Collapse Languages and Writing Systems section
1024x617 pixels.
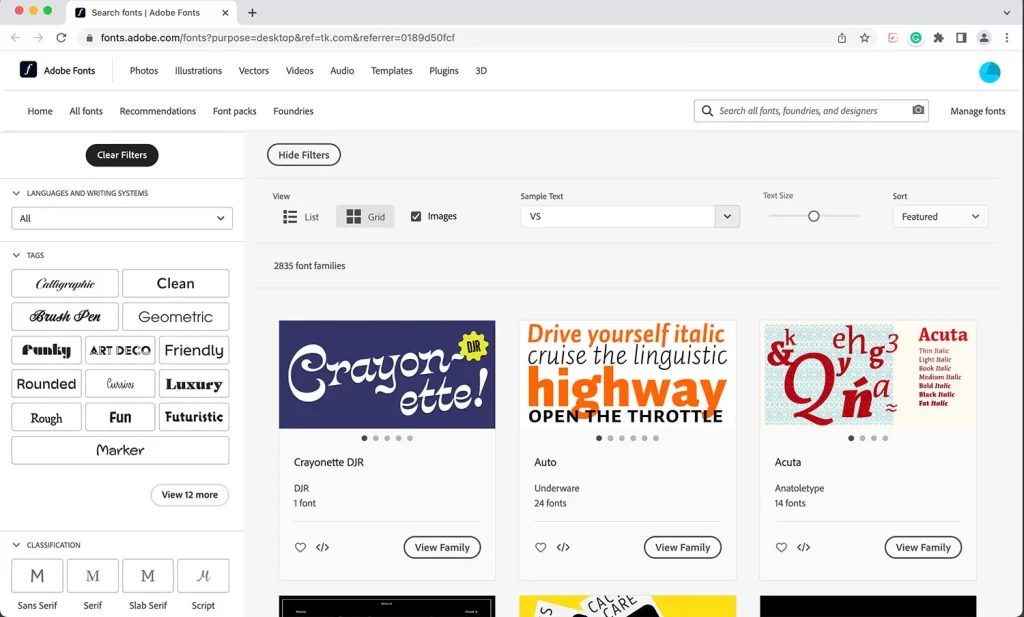pos(16,193)
